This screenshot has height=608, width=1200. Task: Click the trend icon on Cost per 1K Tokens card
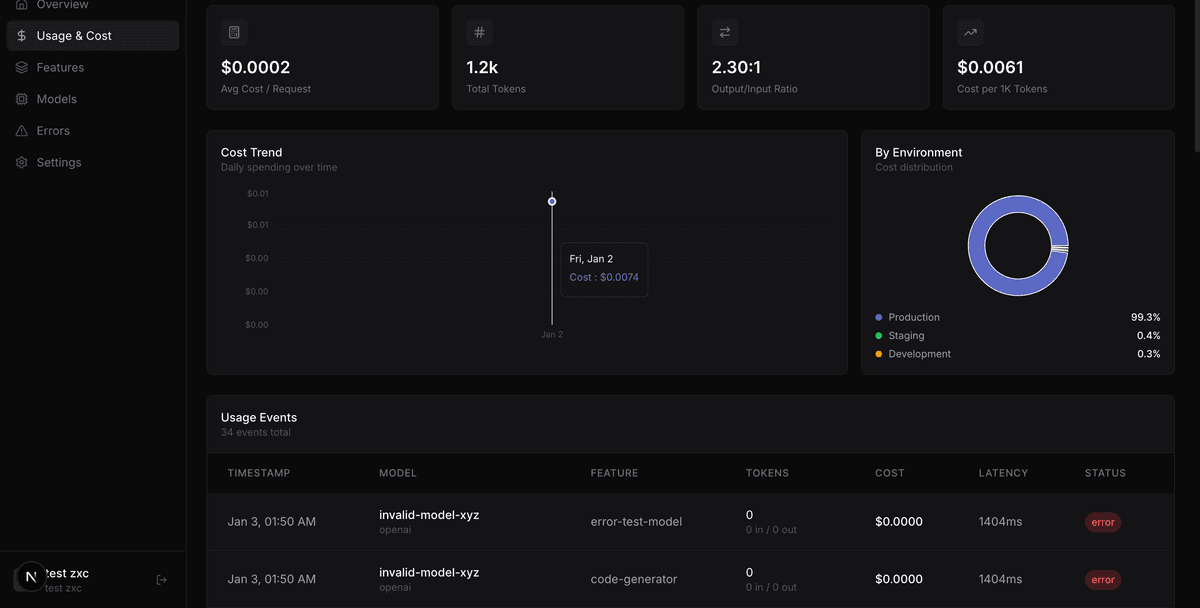(969, 32)
